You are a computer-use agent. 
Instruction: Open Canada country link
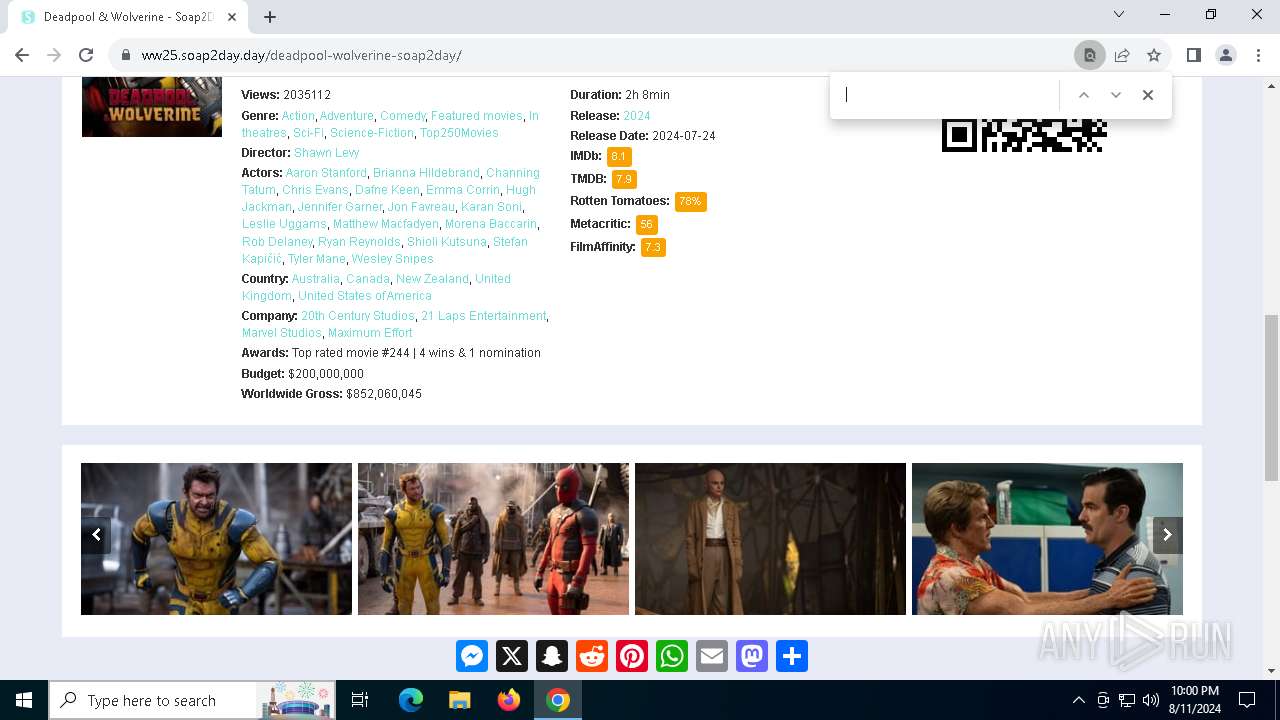point(368,279)
